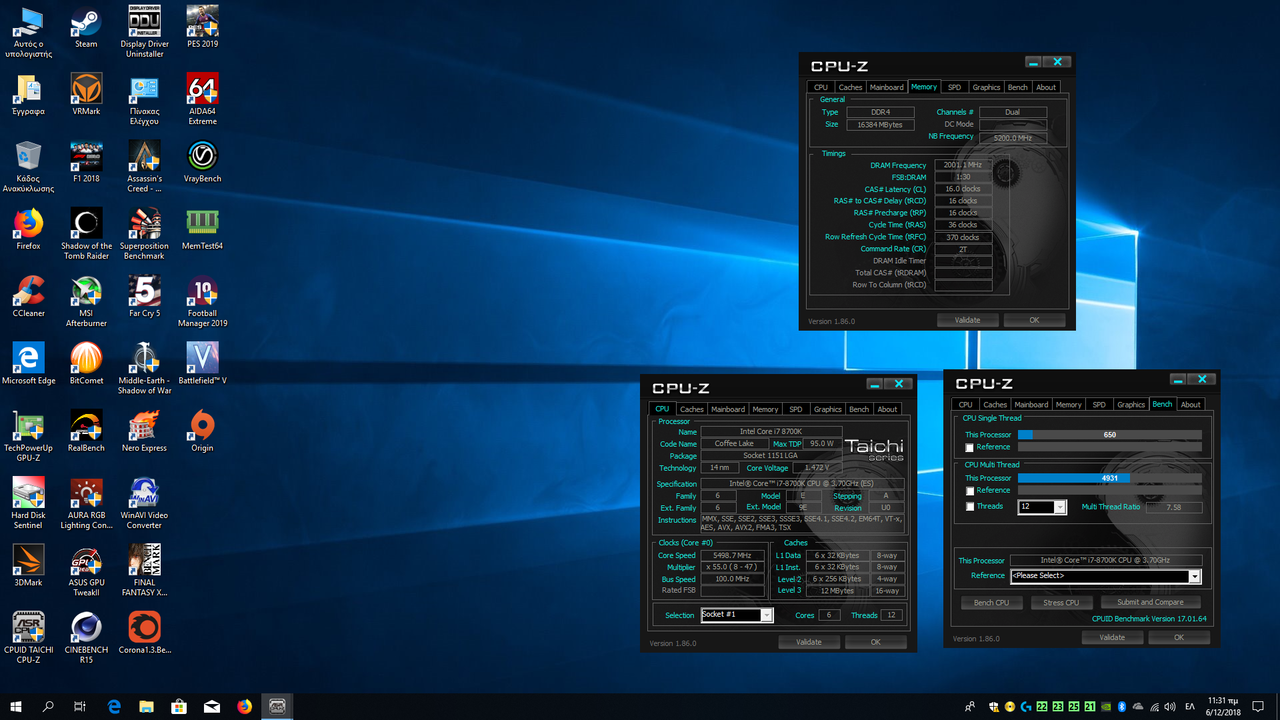Open Mainboard tab in CPU window

728,409
